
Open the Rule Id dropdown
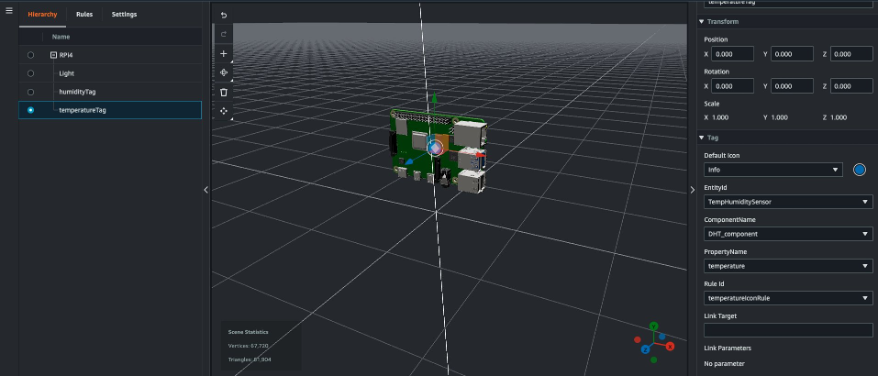[788, 299]
